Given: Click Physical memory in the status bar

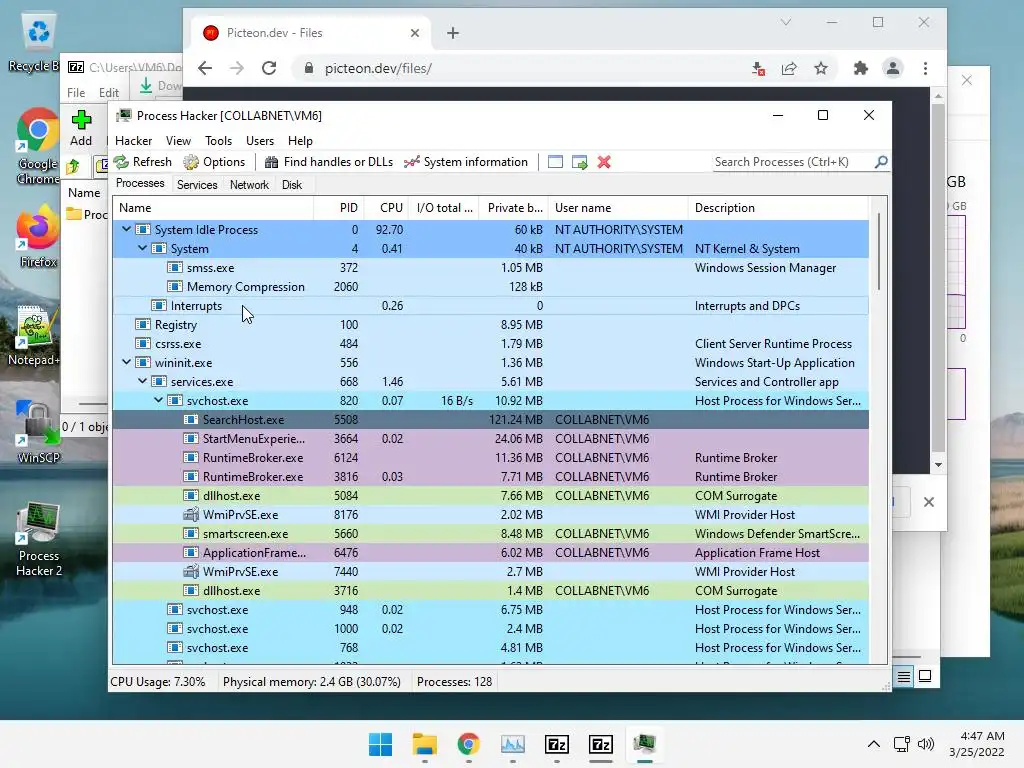Looking at the screenshot, I should pos(312,682).
